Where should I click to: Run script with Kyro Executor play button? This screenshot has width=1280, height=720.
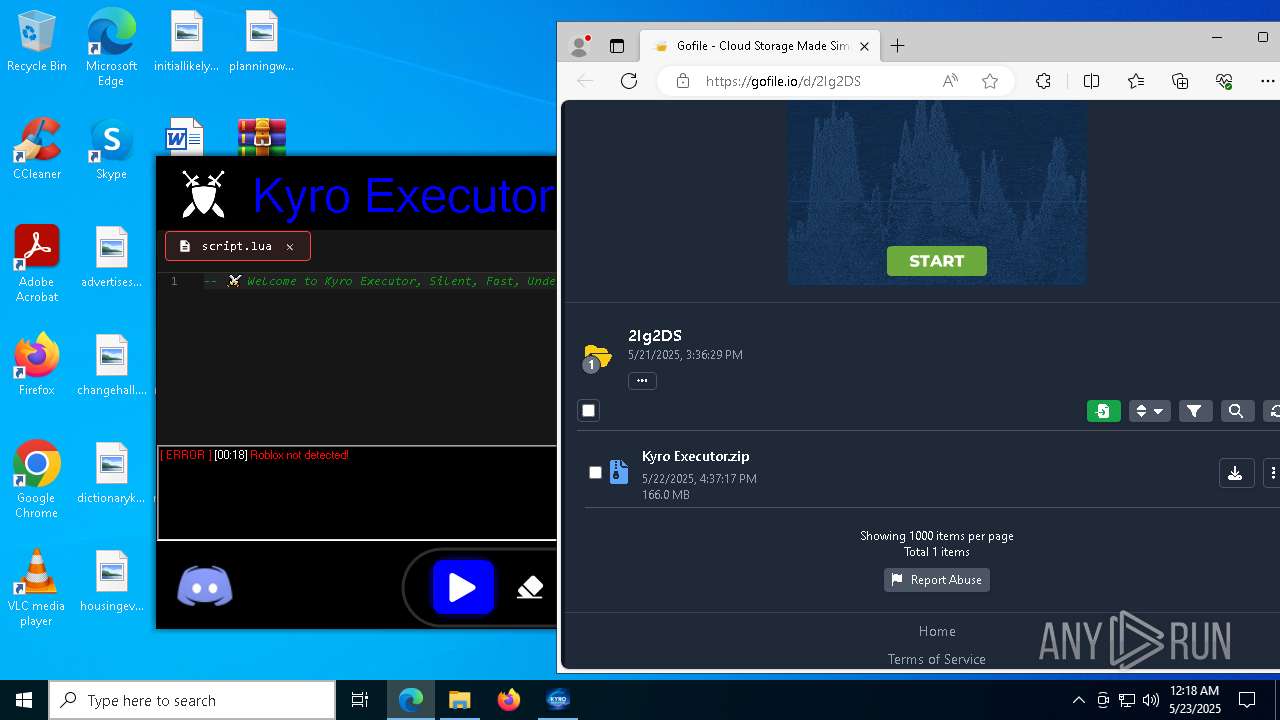462,587
